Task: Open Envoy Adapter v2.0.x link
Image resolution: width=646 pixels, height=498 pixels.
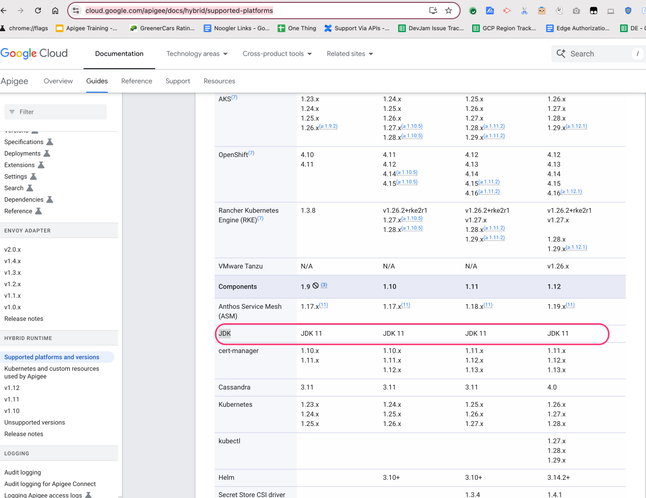Action: pyautogui.click(x=12, y=250)
